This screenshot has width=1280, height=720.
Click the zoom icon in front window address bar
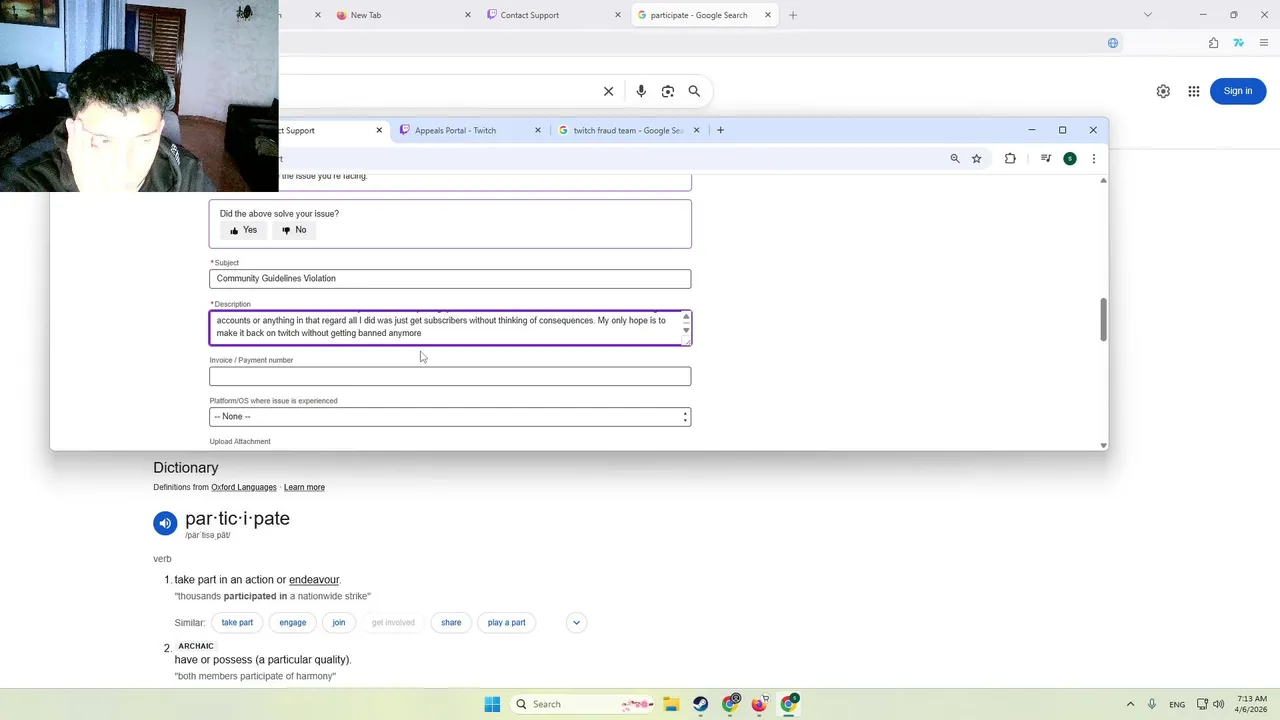[x=955, y=158]
